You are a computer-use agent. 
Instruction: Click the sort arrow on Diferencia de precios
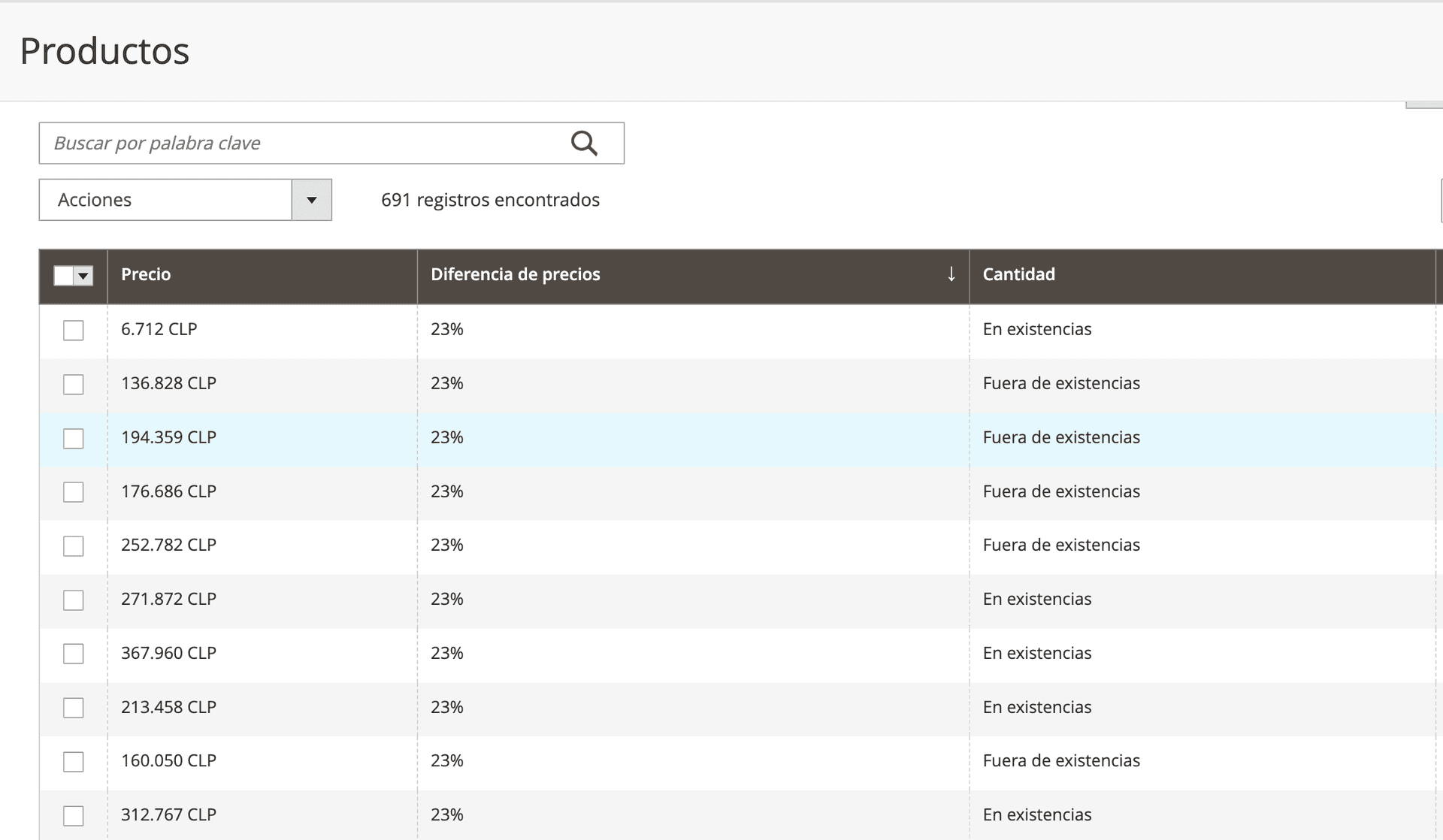click(x=951, y=275)
